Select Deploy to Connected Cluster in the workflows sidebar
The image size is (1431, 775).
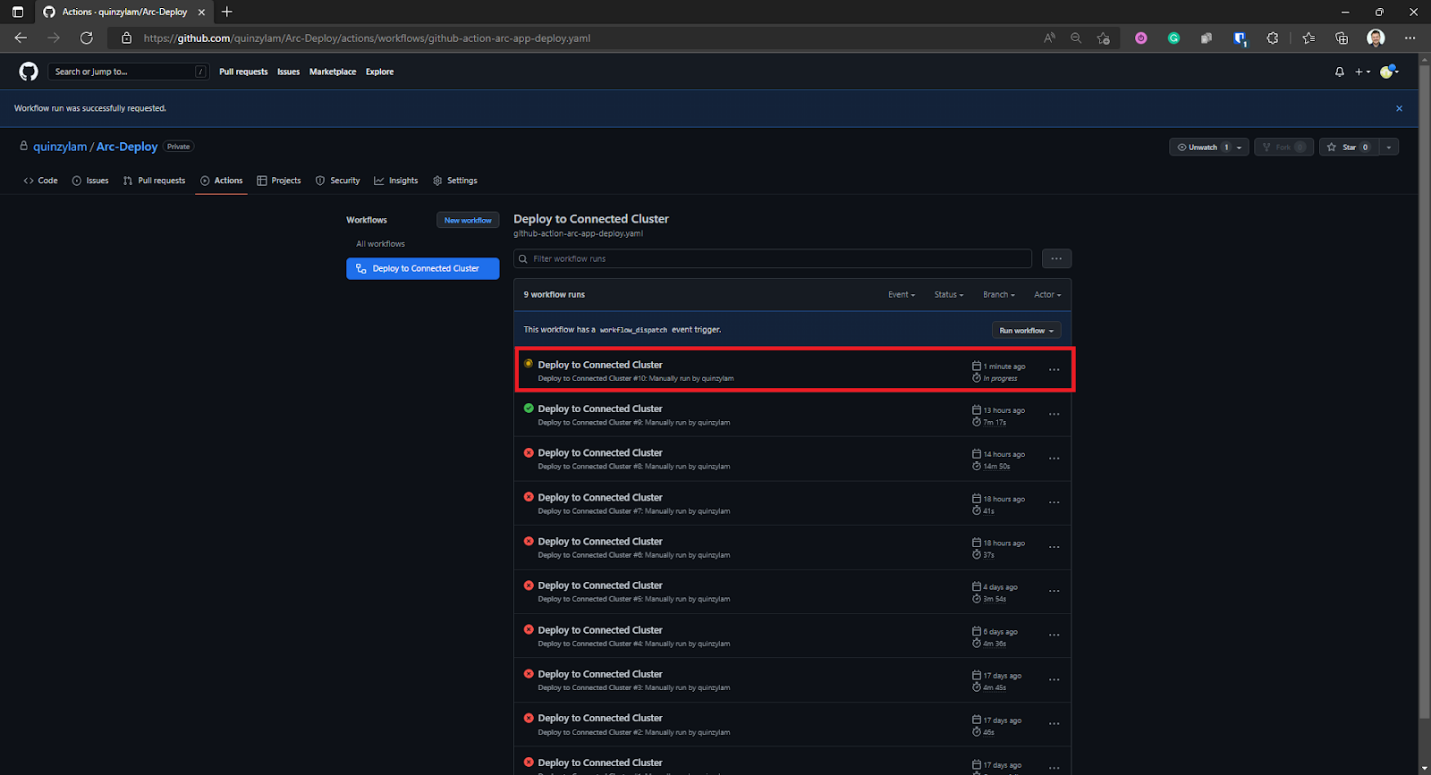coord(423,268)
